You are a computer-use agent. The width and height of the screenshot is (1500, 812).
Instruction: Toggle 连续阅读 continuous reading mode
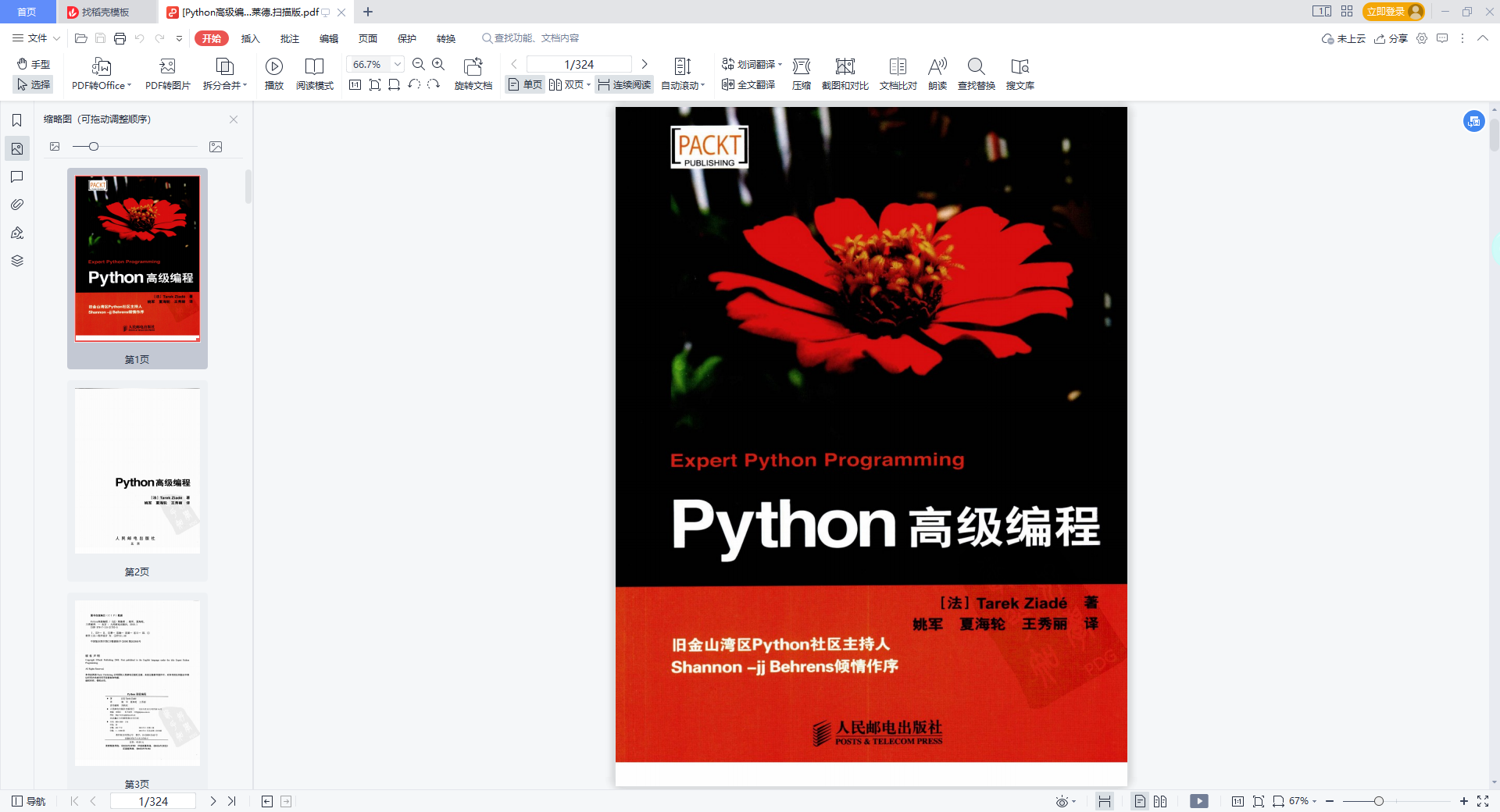[x=624, y=85]
